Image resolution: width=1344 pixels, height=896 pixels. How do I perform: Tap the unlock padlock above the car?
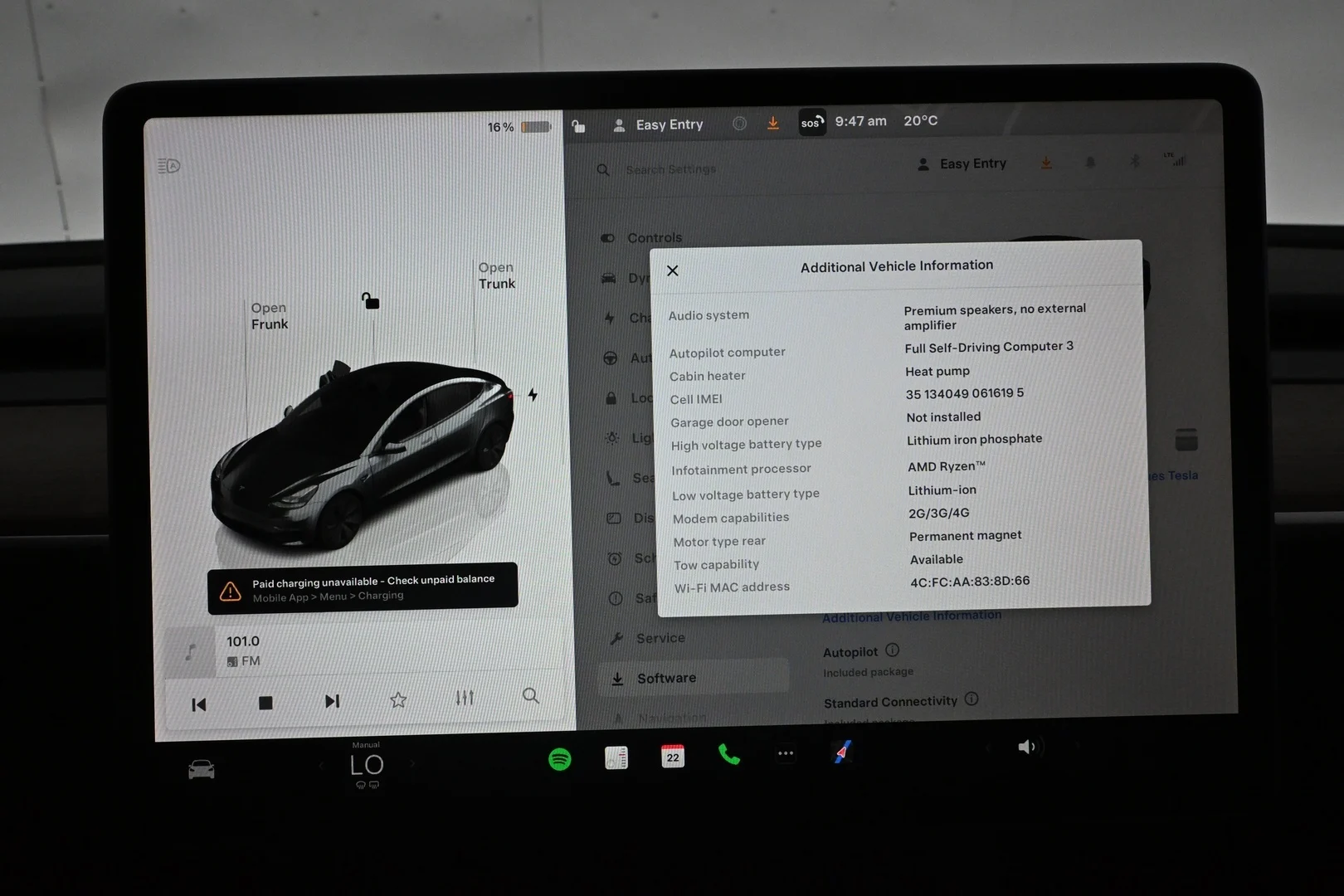[370, 300]
